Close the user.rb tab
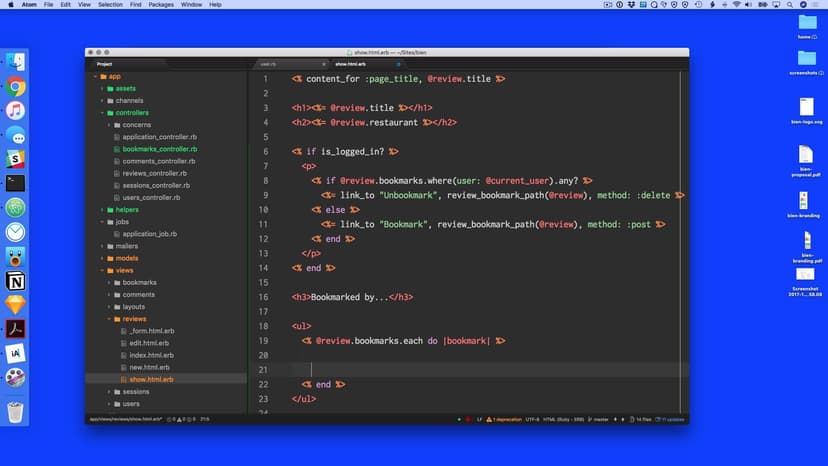828x466 pixels. pos(322,64)
